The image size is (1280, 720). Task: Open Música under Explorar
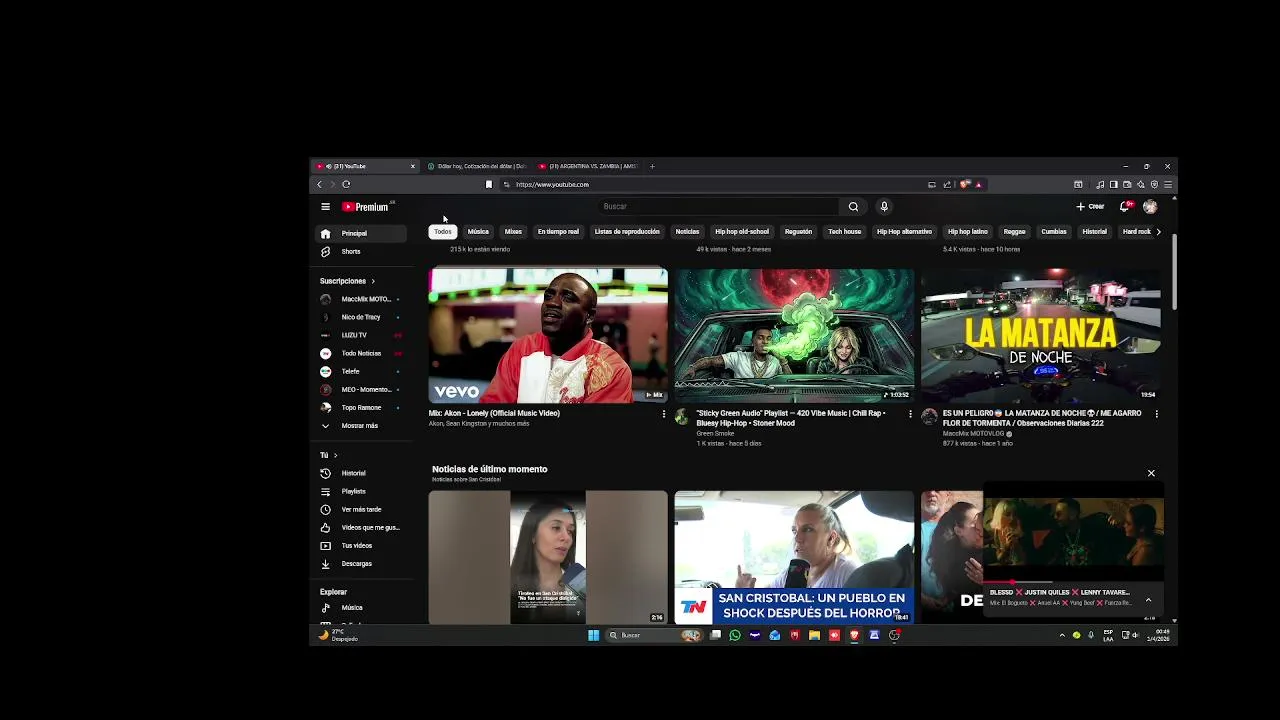(360, 607)
